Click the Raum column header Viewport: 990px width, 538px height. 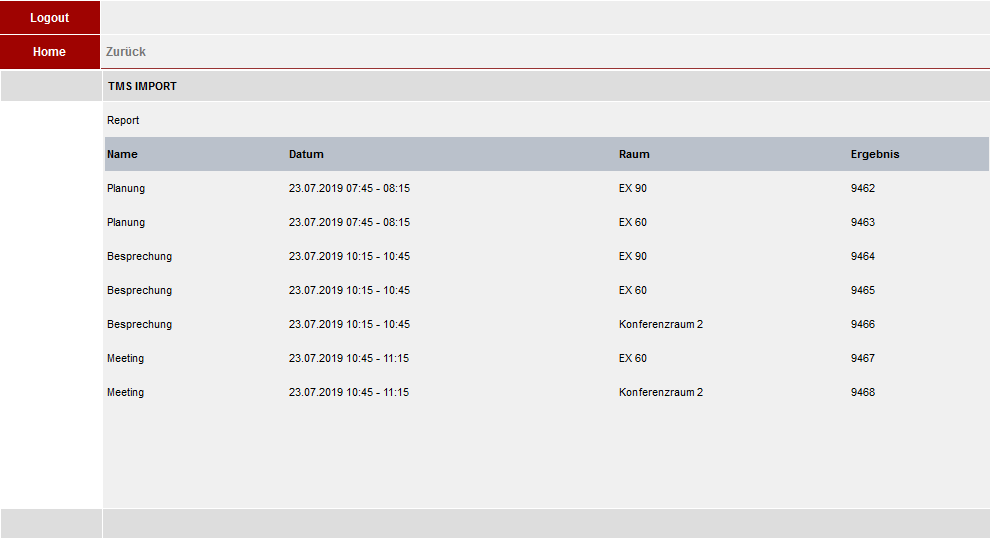point(634,154)
